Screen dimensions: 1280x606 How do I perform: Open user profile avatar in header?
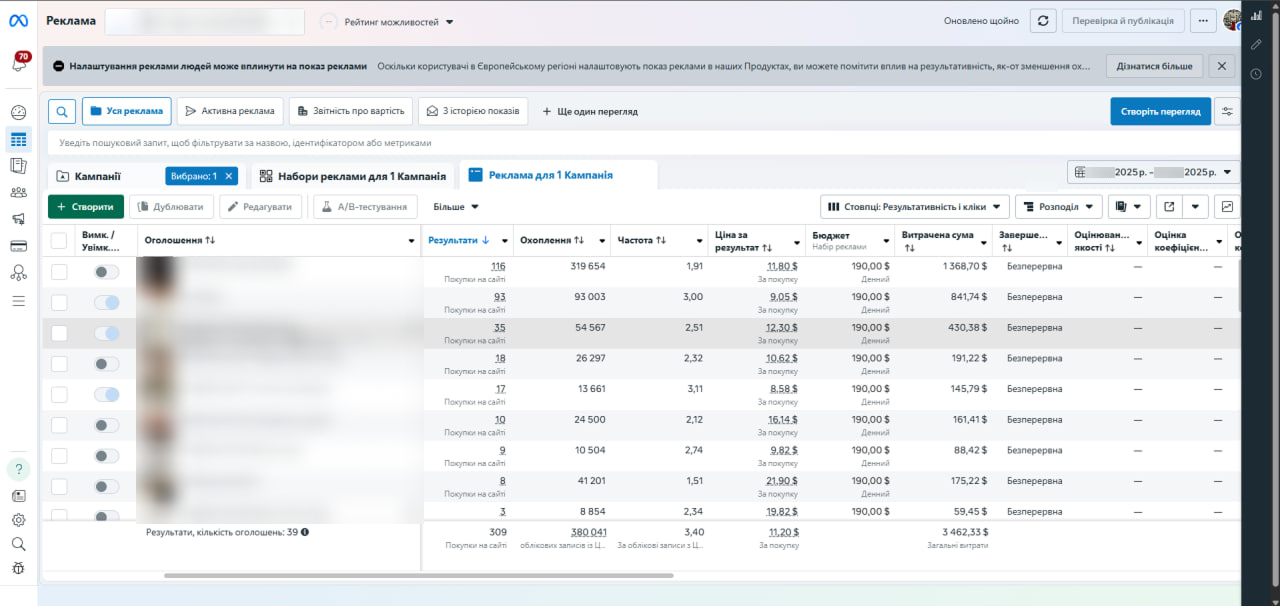pos(1231,21)
